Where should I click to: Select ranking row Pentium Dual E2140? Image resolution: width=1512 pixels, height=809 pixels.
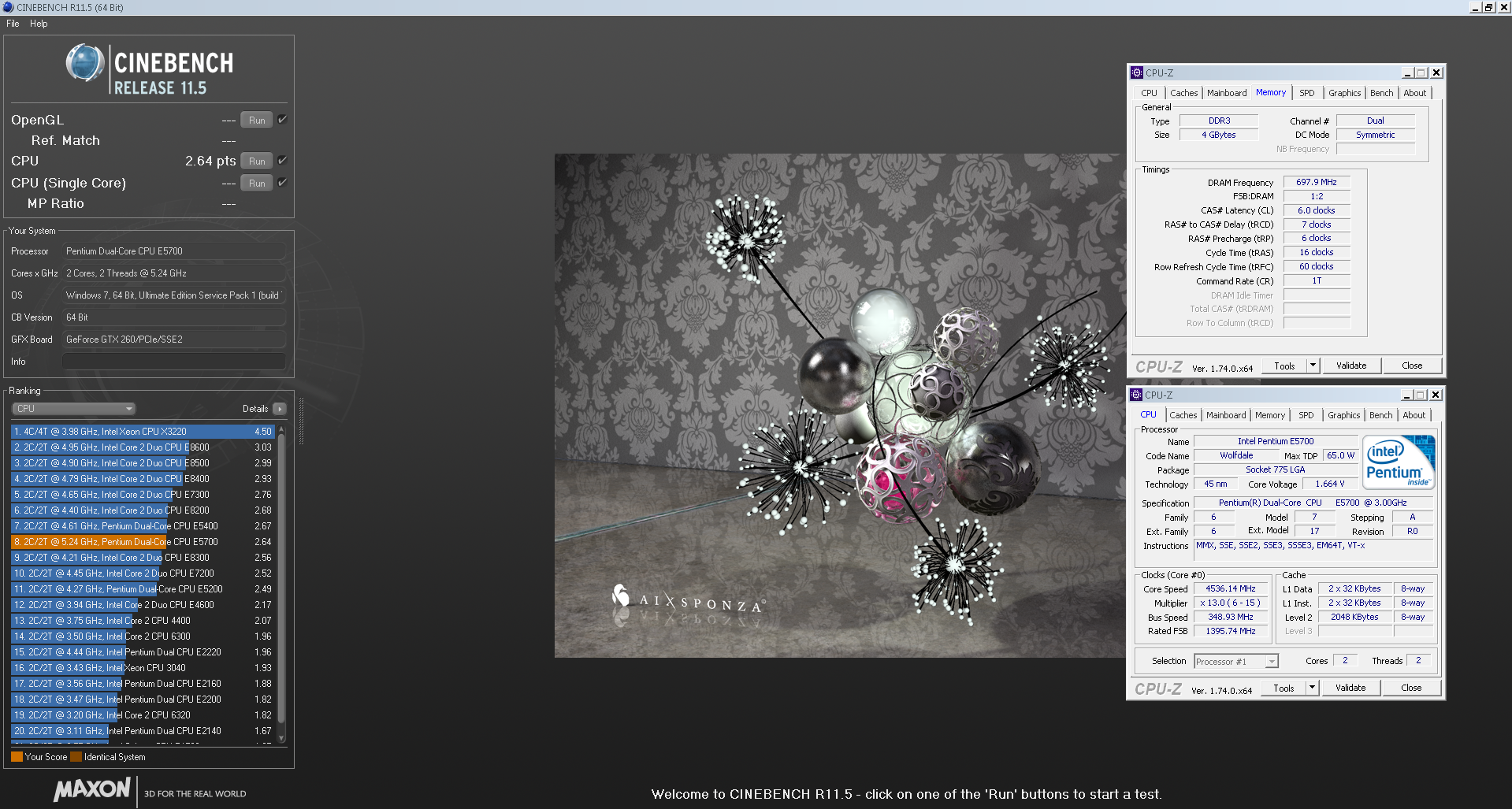pyautogui.click(x=143, y=731)
